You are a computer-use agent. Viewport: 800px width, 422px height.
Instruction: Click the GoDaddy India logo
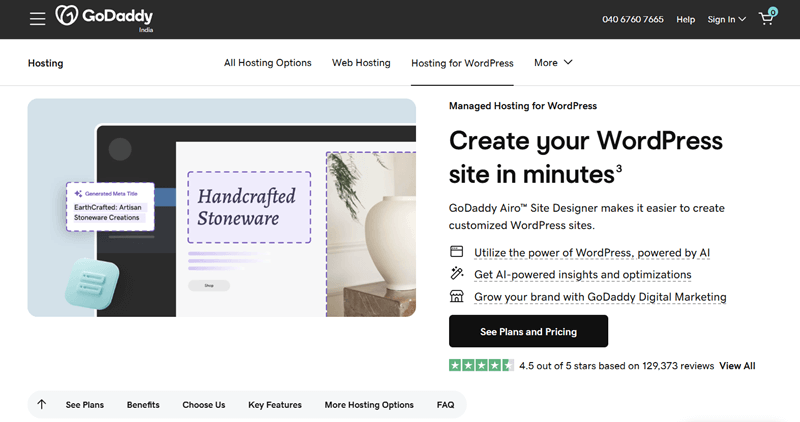104,18
